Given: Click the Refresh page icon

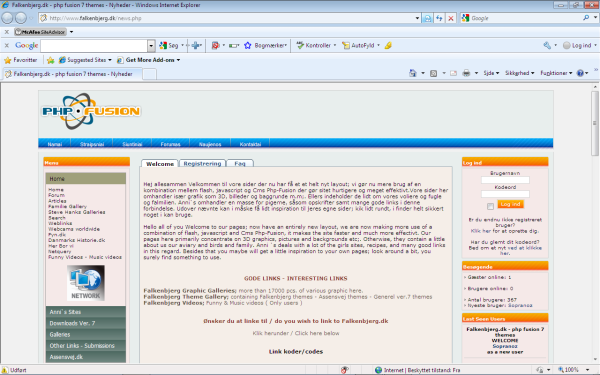Looking at the screenshot, I should tap(439, 18).
